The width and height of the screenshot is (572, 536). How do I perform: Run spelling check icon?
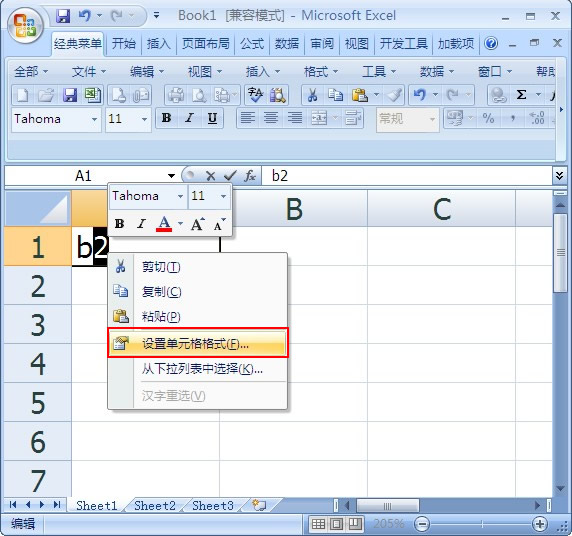[255, 95]
